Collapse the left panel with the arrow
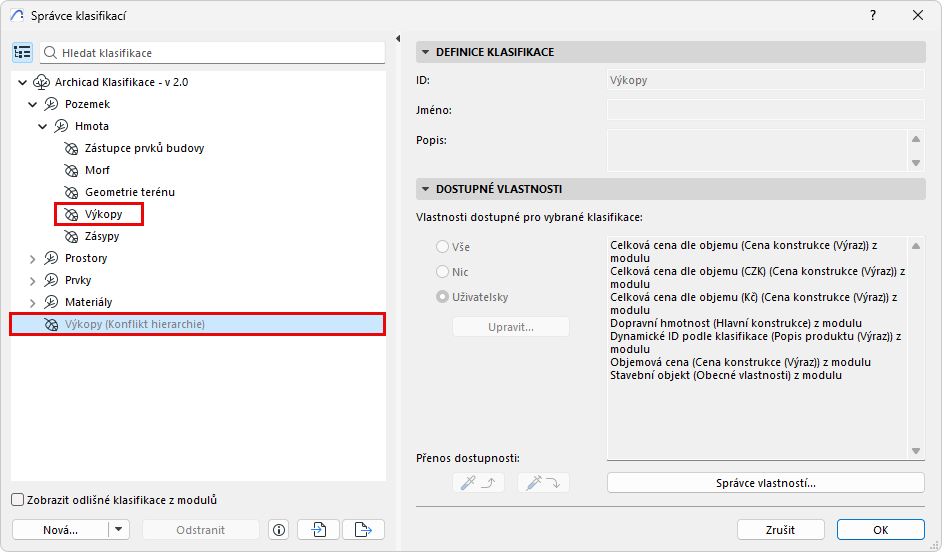Screen dimensions: 942x552 398,38
